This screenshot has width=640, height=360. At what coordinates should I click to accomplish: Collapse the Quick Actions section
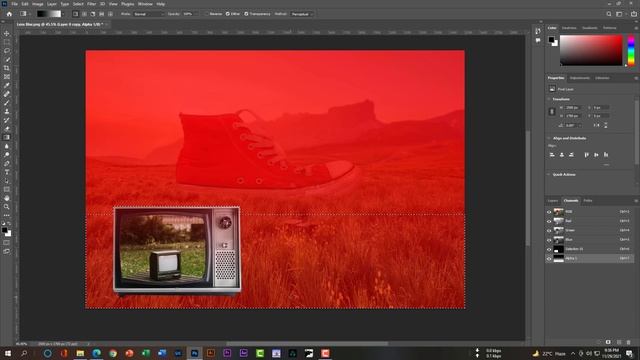[x=549, y=174]
